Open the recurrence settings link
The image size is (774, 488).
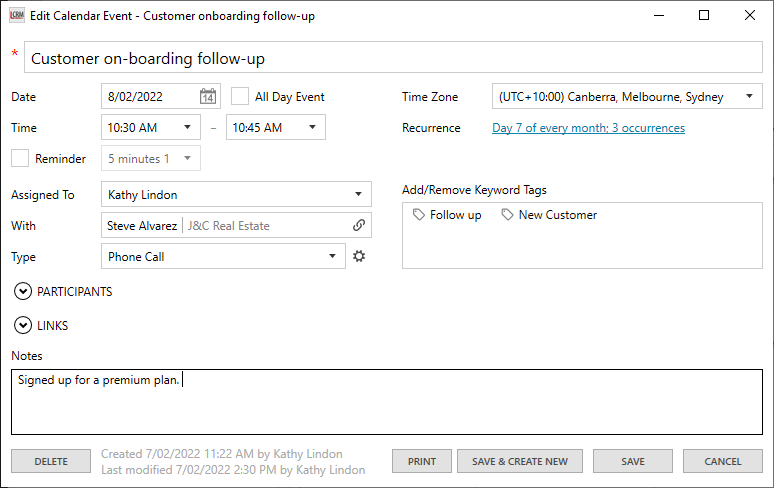588,128
